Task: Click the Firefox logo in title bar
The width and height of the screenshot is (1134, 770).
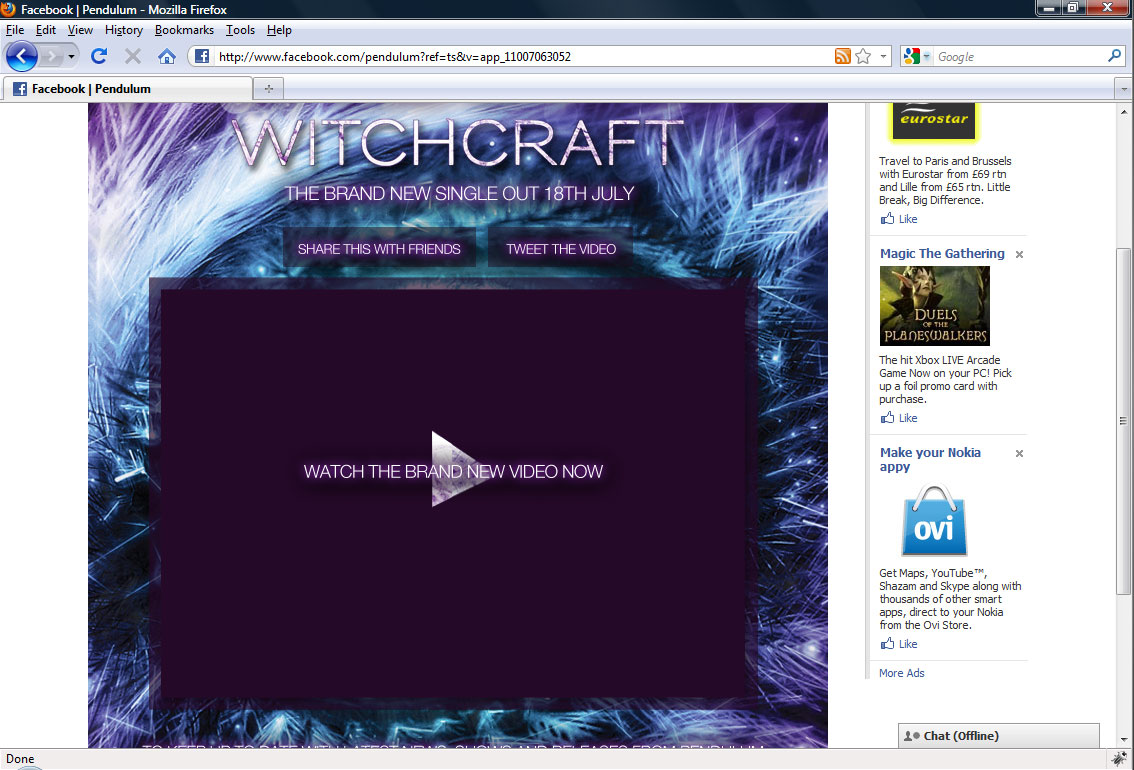Action: coord(8,9)
